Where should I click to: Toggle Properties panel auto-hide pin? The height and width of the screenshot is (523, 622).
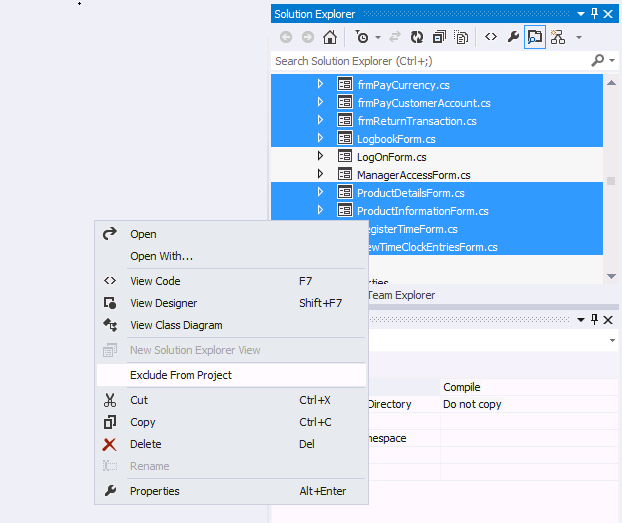coord(594,319)
